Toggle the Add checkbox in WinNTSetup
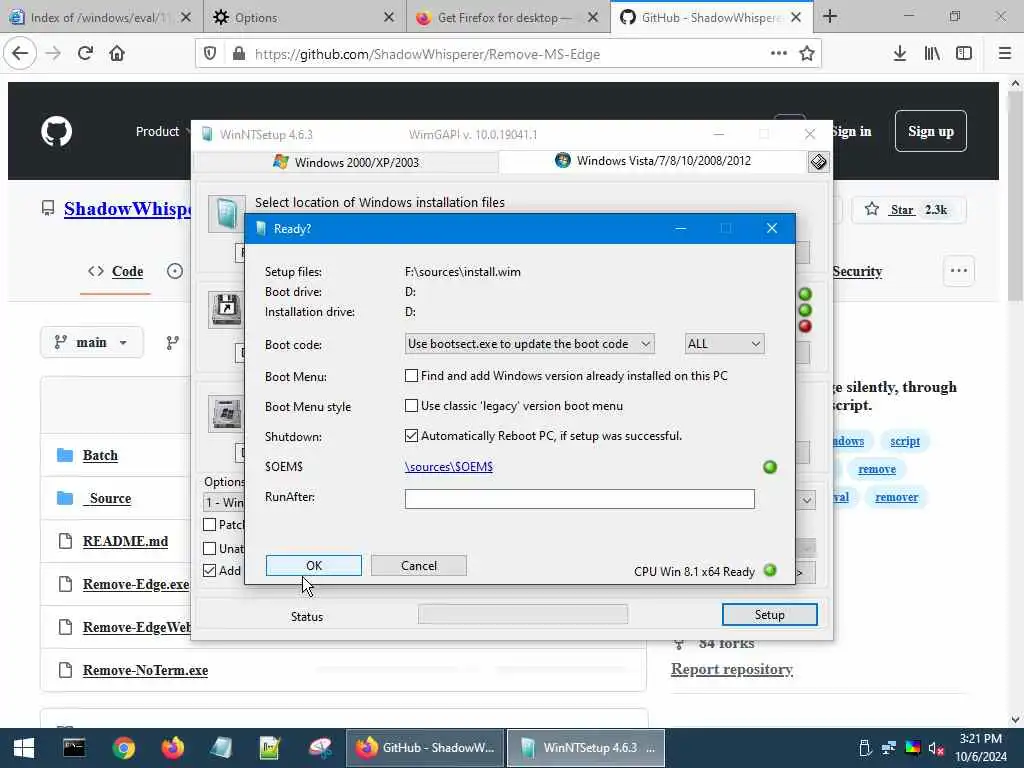Viewport: 1024px width, 768px height. click(x=210, y=570)
